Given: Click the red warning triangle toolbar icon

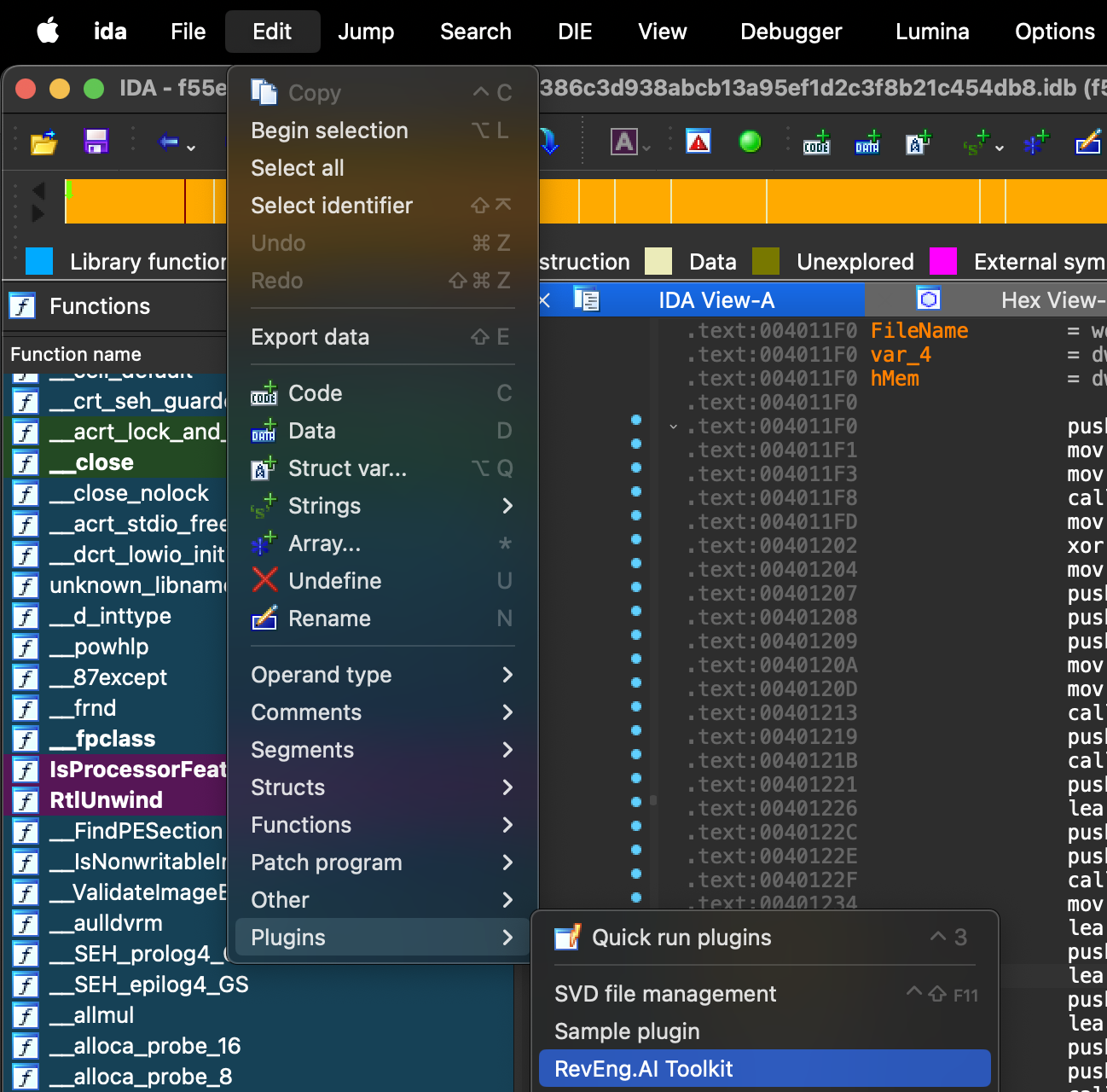Looking at the screenshot, I should tap(698, 142).
